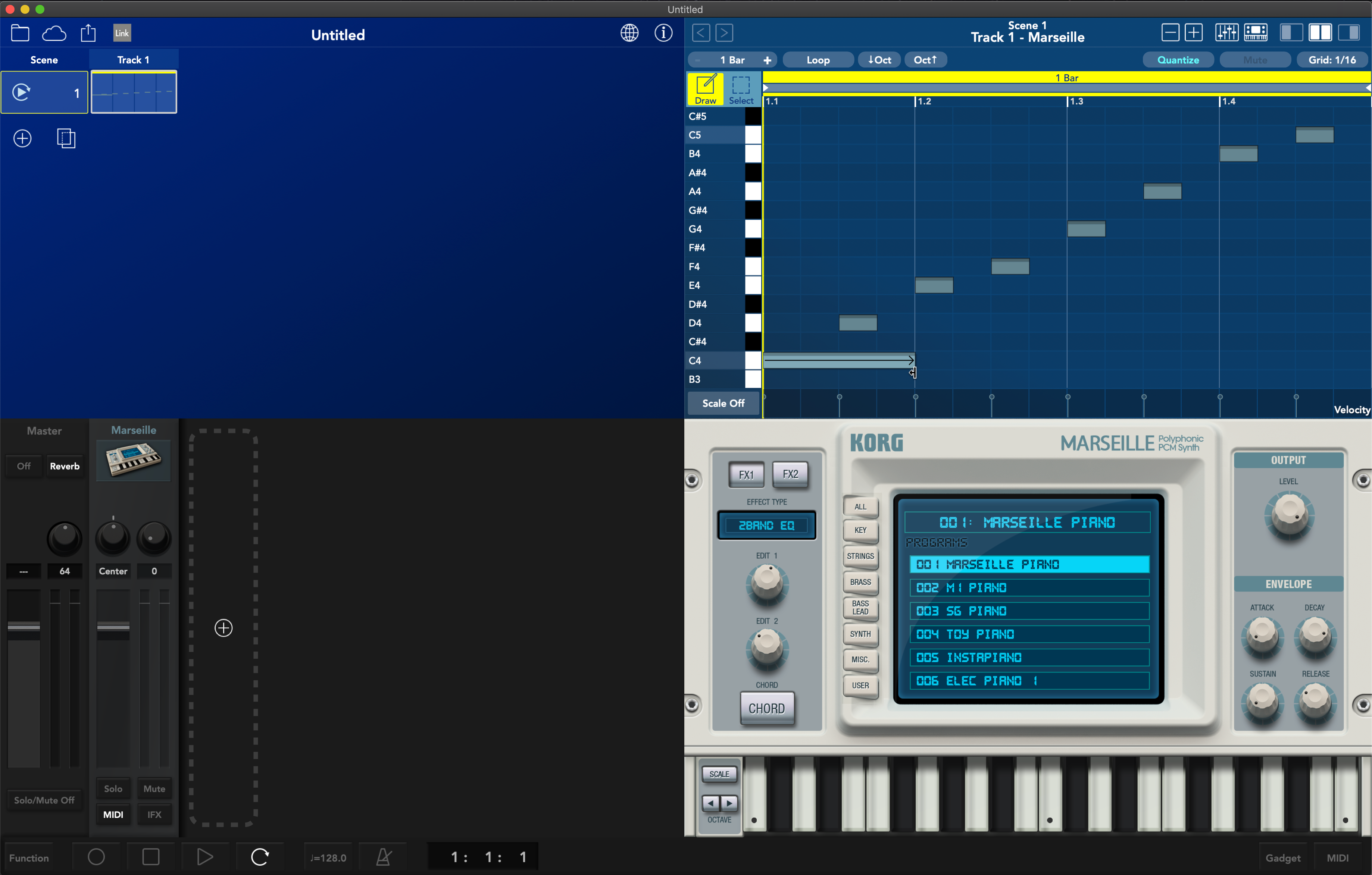Switch to the Gadget tab
The height and width of the screenshot is (875, 1372).
pyautogui.click(x=1282, y=857)
